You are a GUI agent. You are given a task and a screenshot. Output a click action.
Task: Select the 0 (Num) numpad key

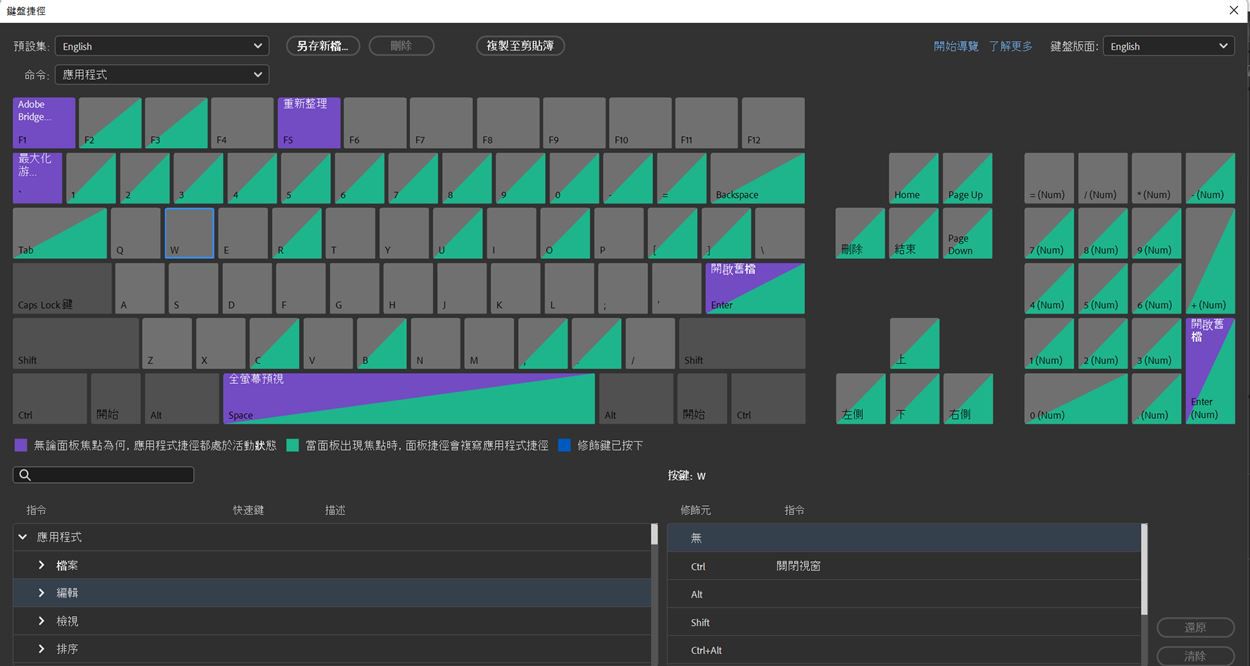click(x=1076, y=398)
